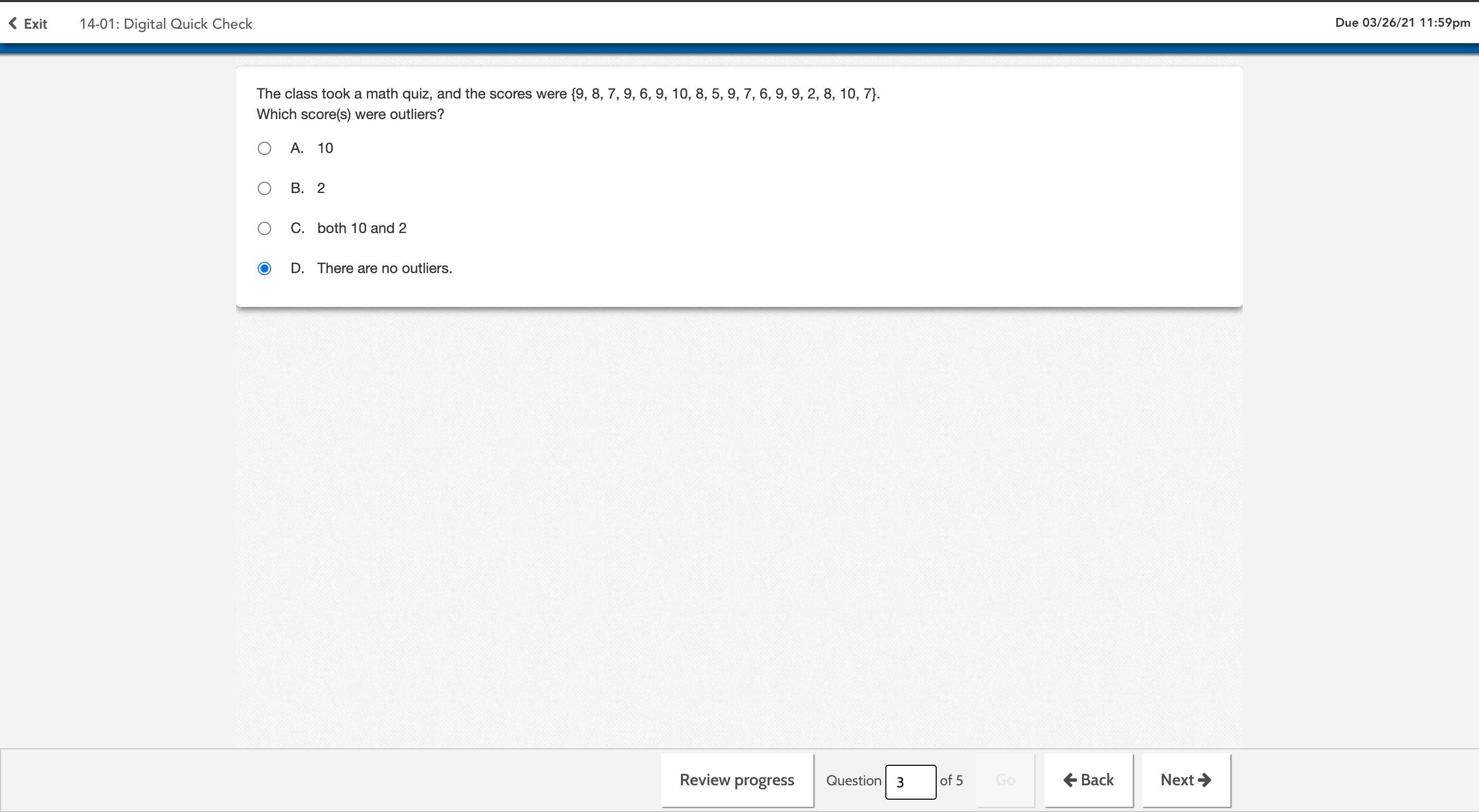The height and width of the screenshot is (812, 1479).
Task: Click selected radio for option D
Action: pyautogui.click(x=264, y=268)
